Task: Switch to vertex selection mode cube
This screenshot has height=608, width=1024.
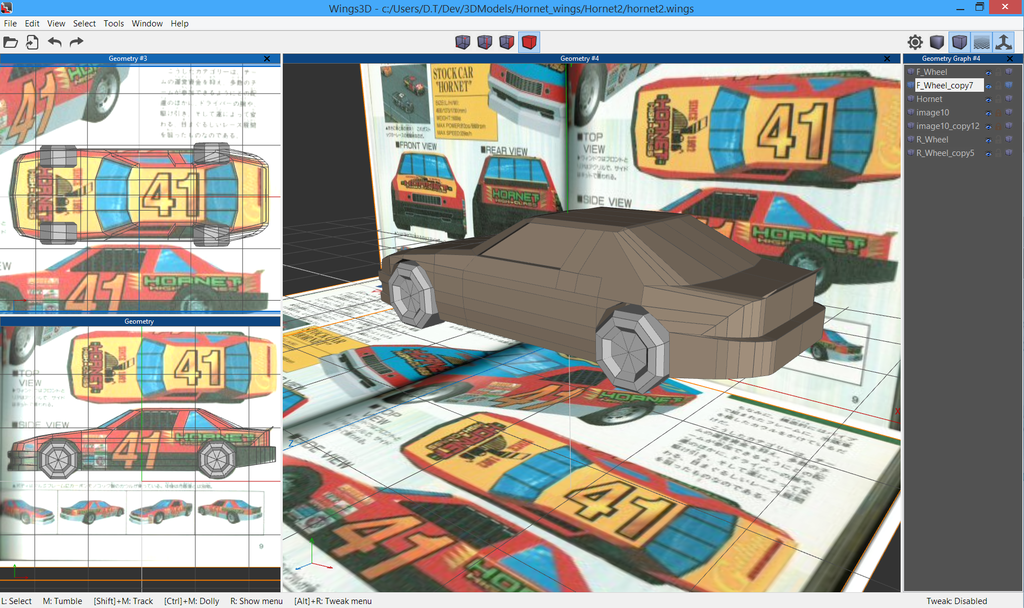Action: tap(462, 42)
